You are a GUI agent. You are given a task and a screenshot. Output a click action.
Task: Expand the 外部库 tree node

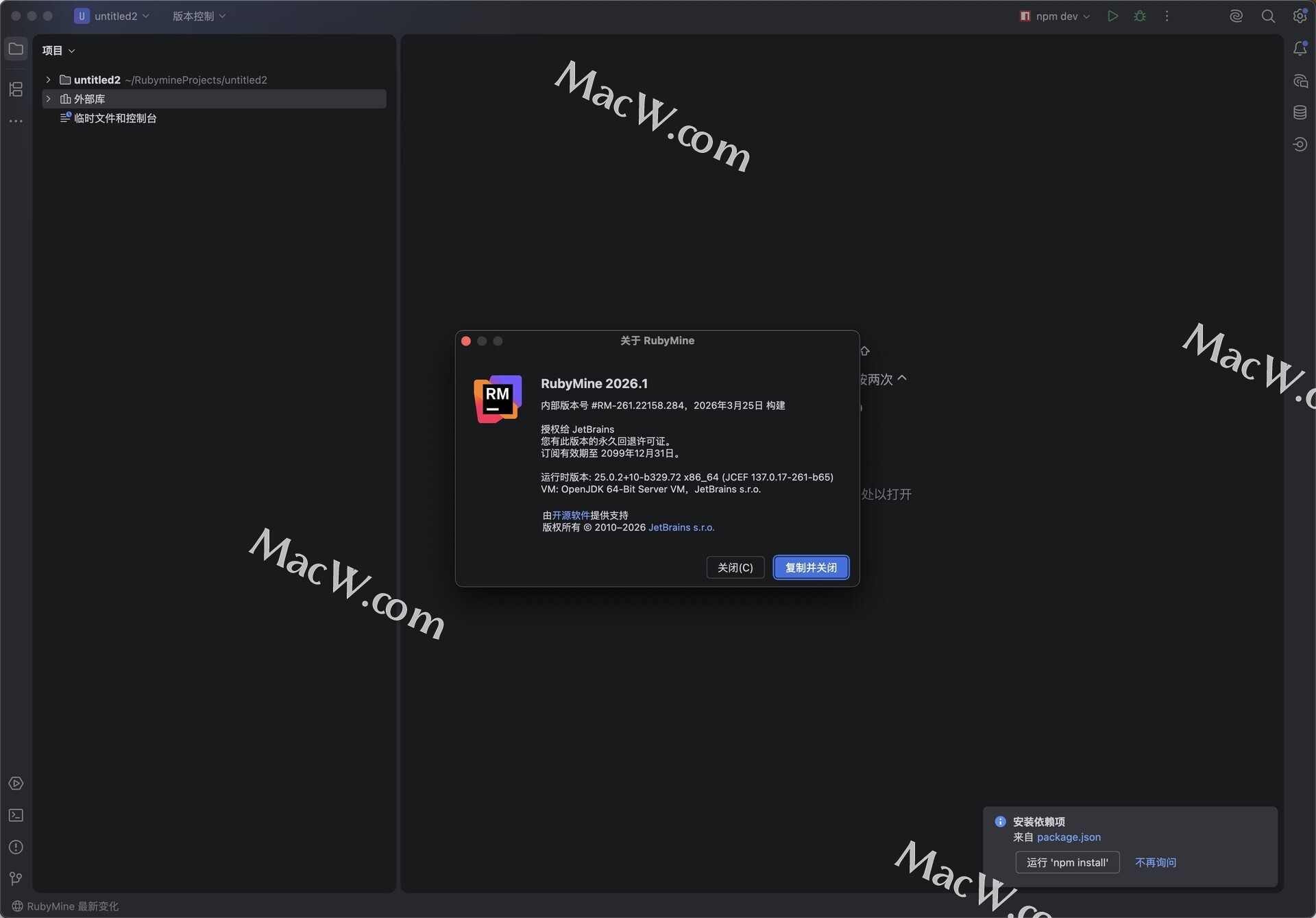click(48, 99)
